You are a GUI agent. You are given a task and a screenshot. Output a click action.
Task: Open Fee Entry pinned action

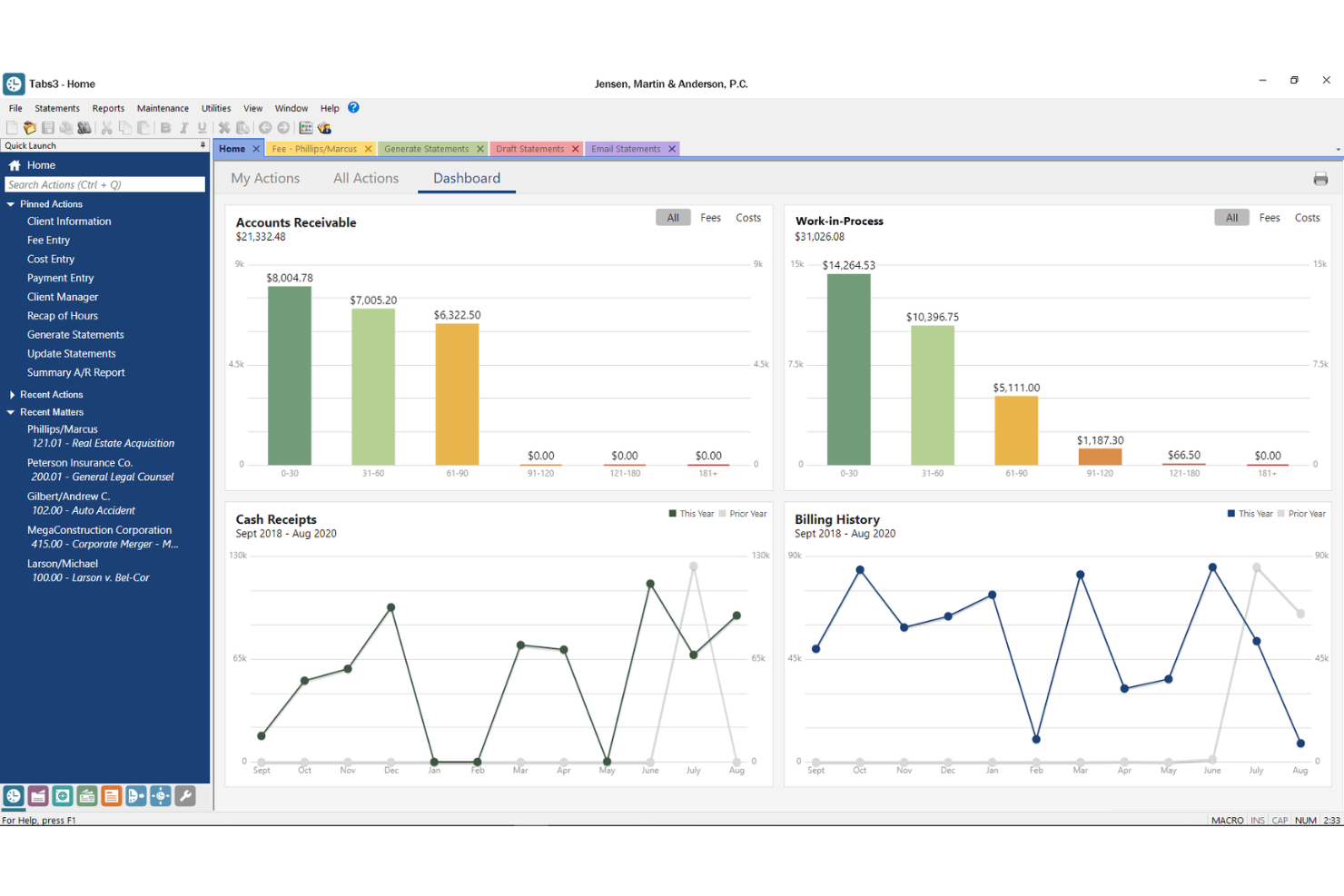(x=48, y=241)
